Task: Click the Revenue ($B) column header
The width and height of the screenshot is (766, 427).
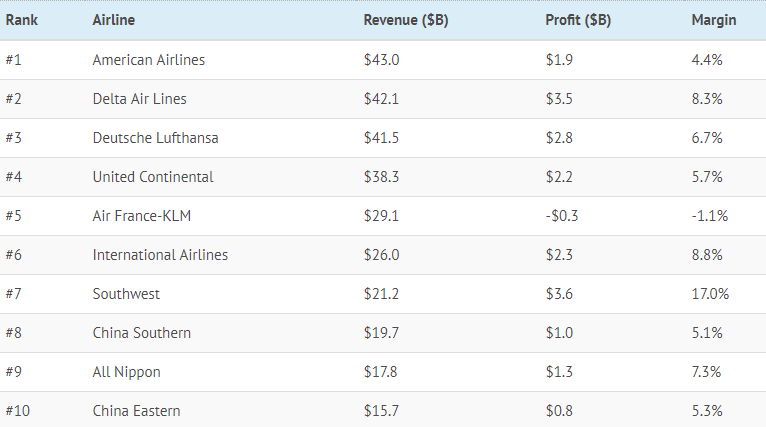Action: 404,20
